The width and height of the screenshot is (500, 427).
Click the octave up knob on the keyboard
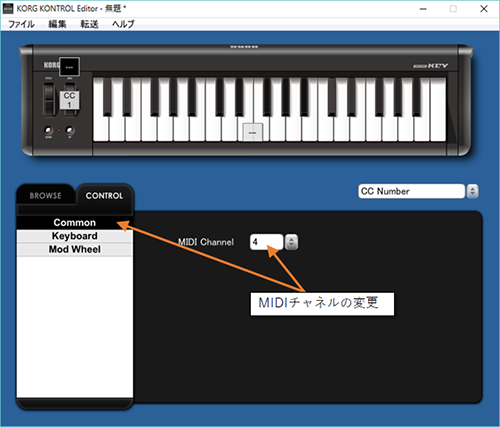coord(70,130)
